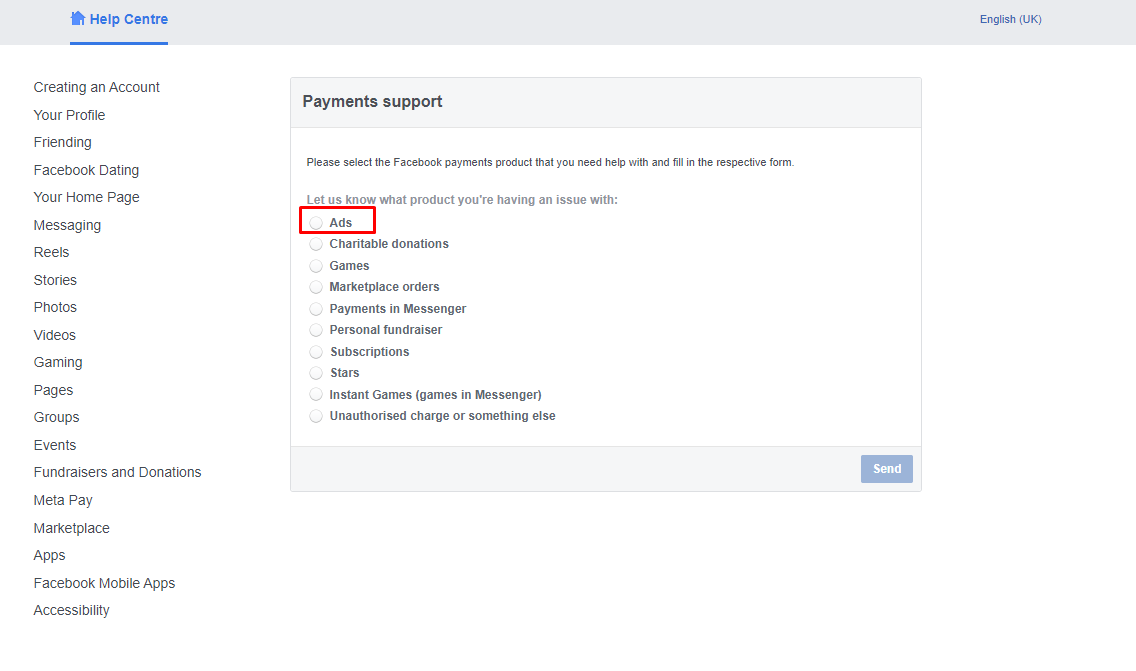This screenshot has height=671, width=1136.
Task: Open the Meta Pay help topic
Action: (x=63, y=500)
